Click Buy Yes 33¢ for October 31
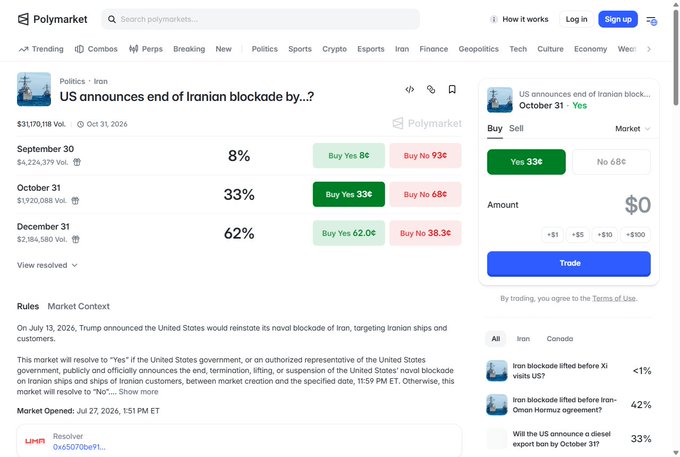The image size is (680, 457). coord(349,194)
